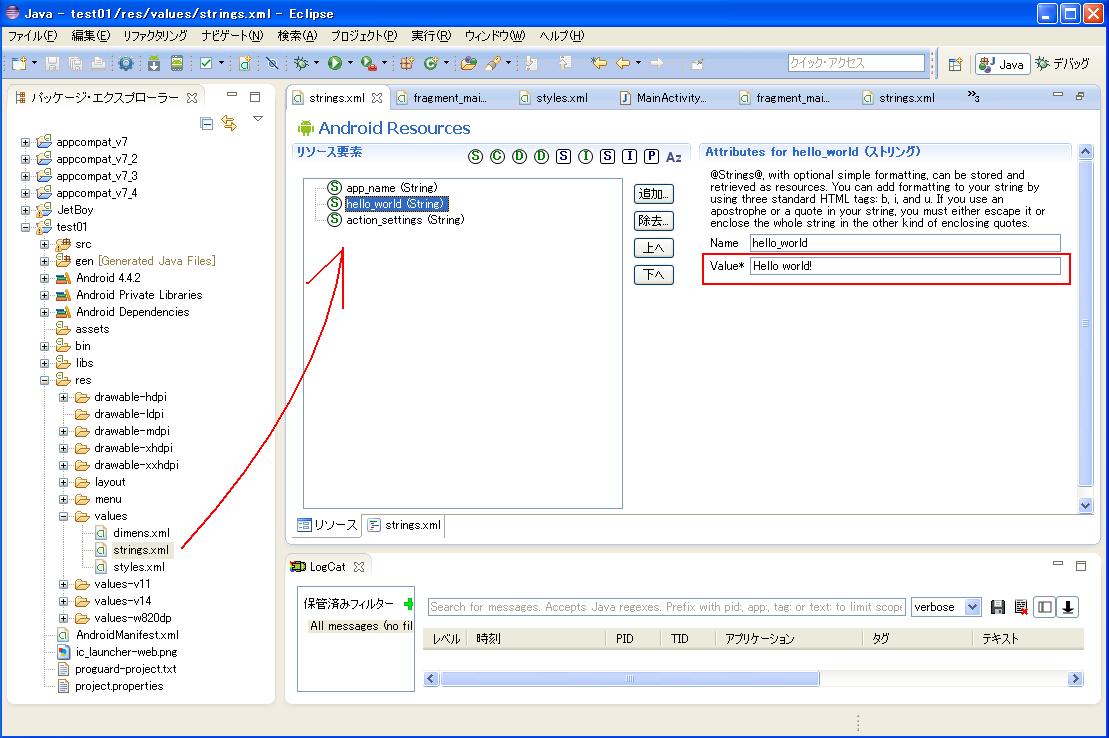Screen dimensions: 1109x738
Task: Close the LogCat view tab
Action: [x=359, y=567]
